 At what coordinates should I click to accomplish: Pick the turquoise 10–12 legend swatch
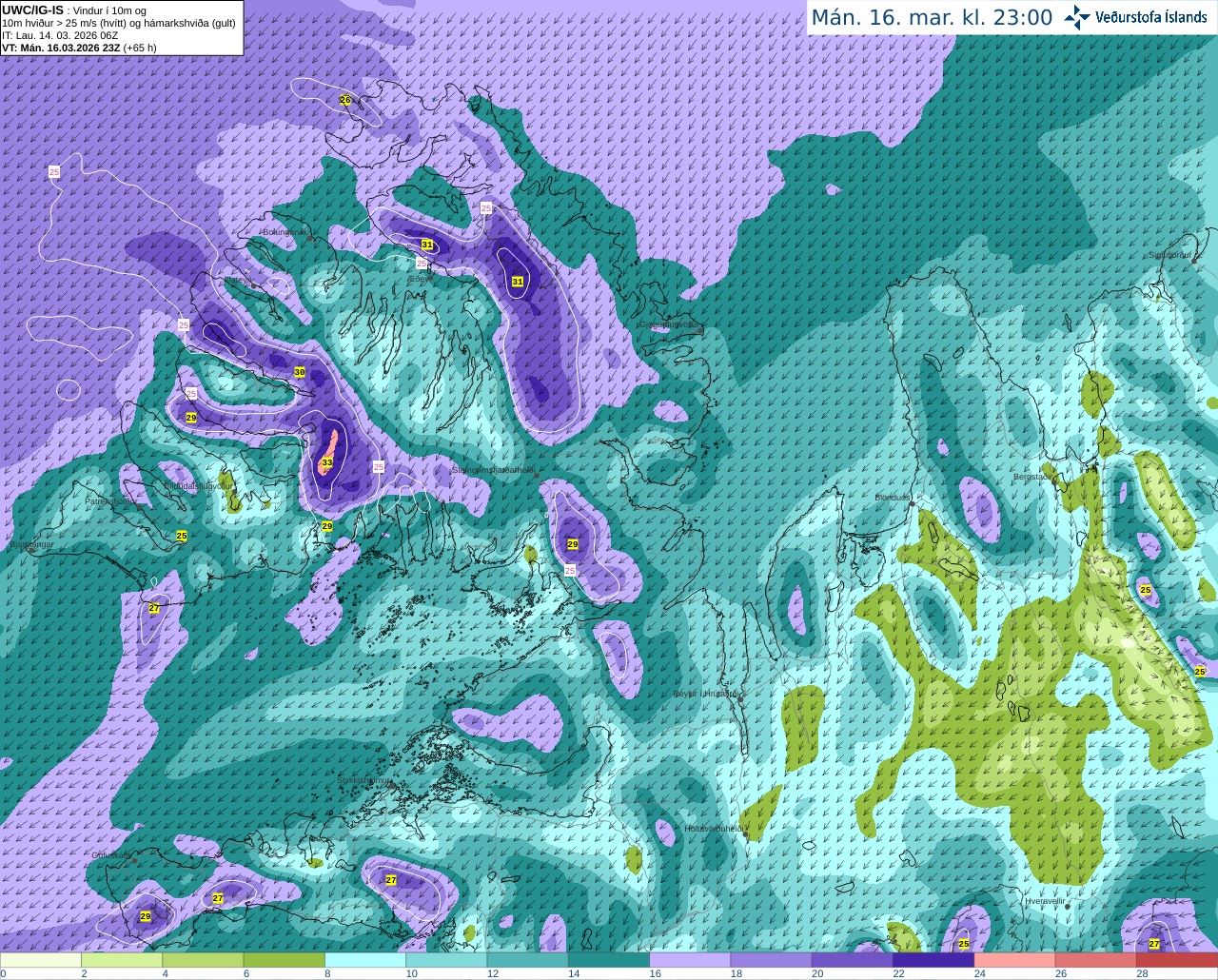(446, 960)
